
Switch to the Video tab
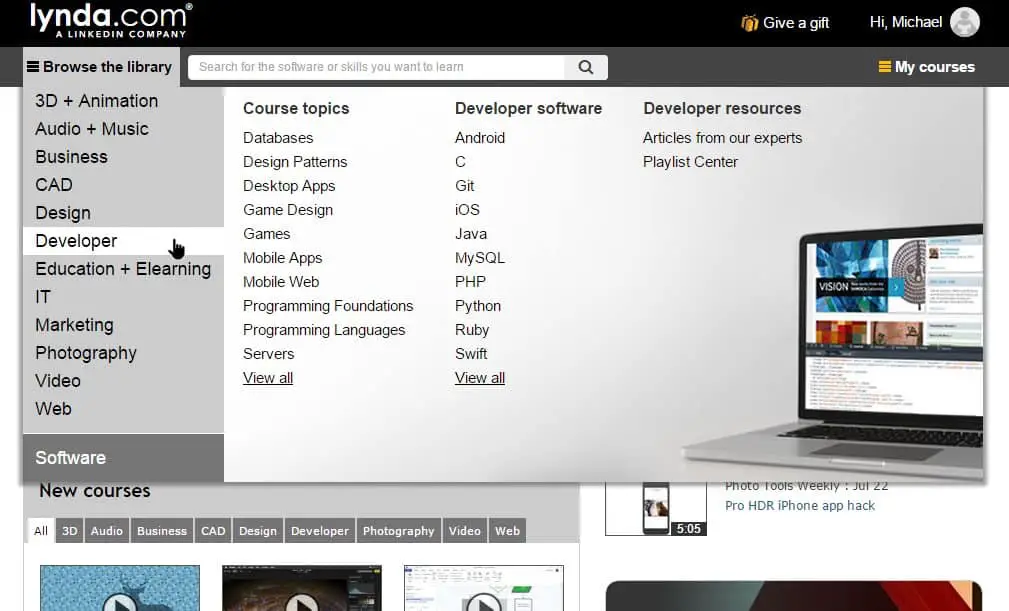tap(465, 531)
